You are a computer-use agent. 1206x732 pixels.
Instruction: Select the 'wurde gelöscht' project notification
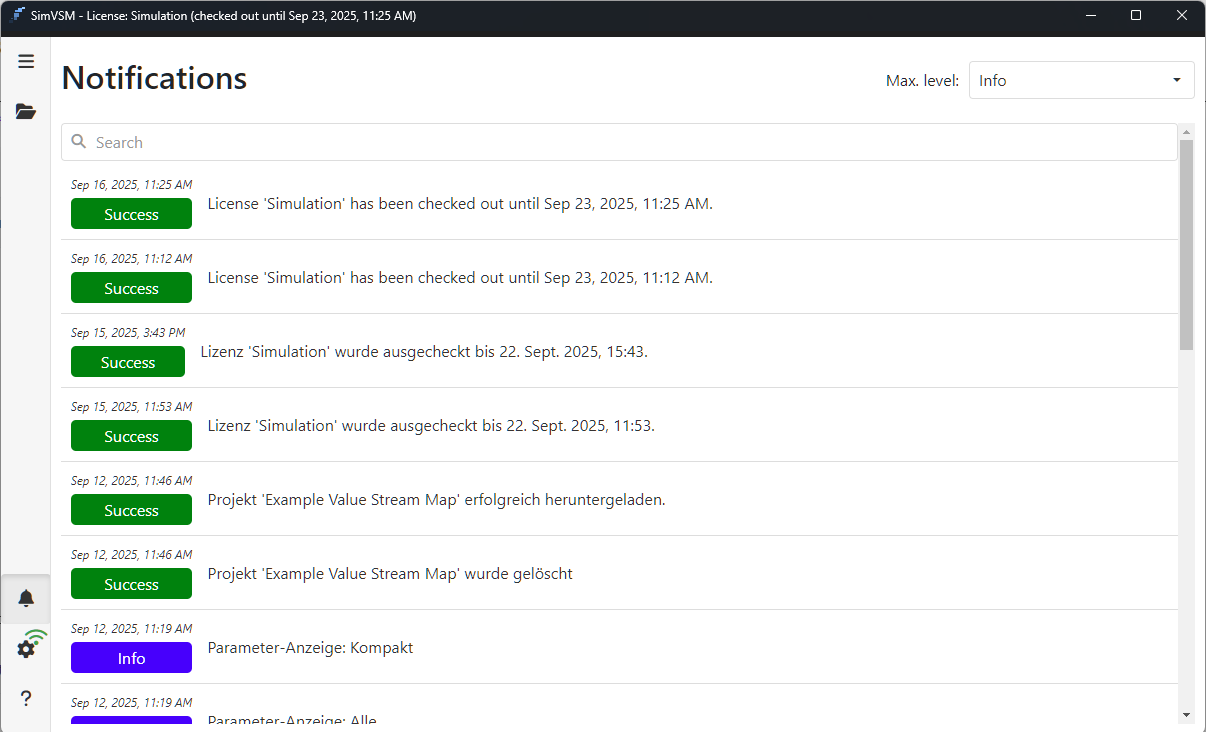[x=389, y=574]
